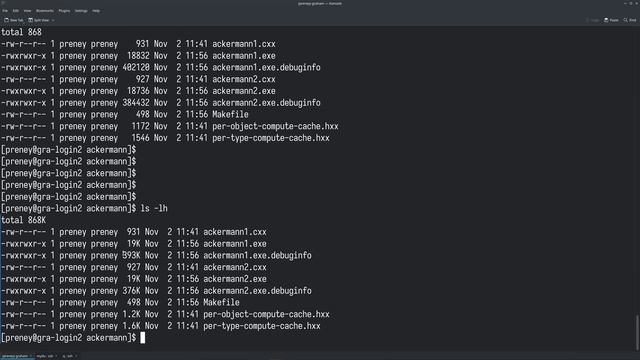
Task: Click '1.6K' size value
Action: coord(131,326)
